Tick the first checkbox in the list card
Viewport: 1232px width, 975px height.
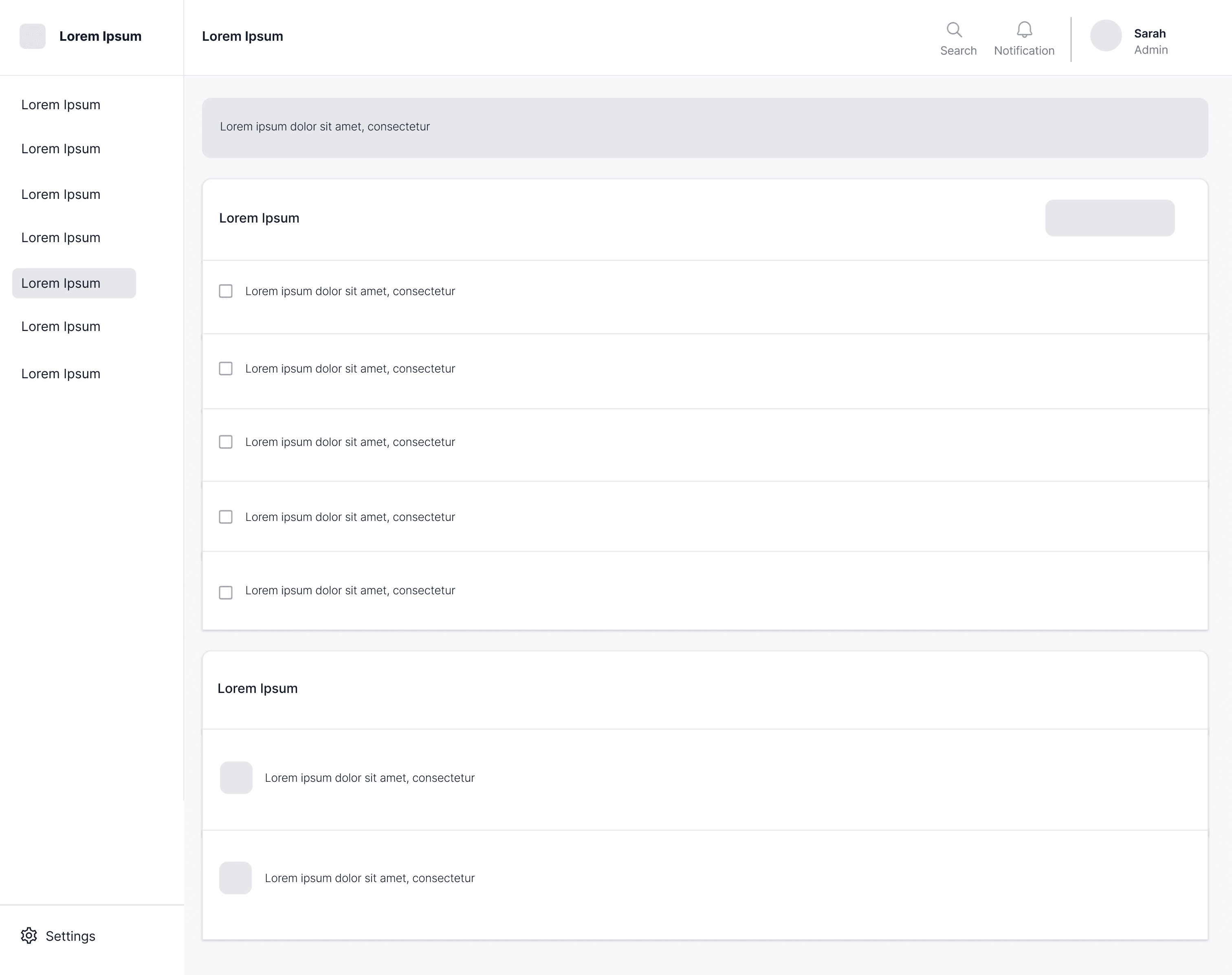(x=226, y=291)
